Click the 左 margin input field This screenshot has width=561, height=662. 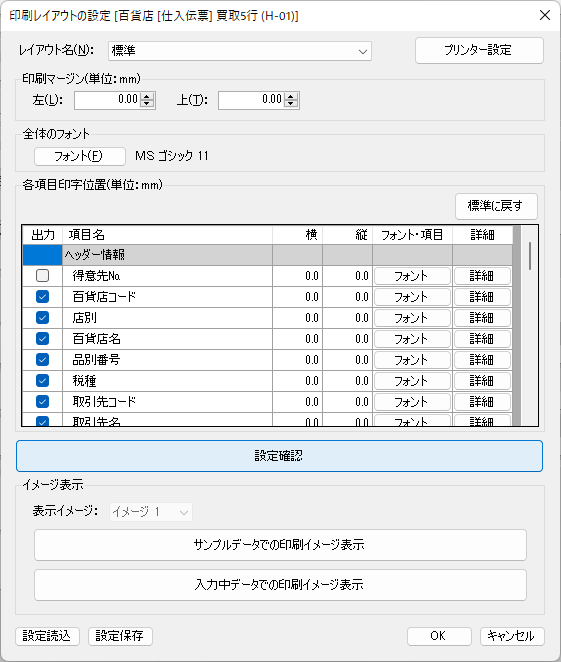tap(108, 100)
